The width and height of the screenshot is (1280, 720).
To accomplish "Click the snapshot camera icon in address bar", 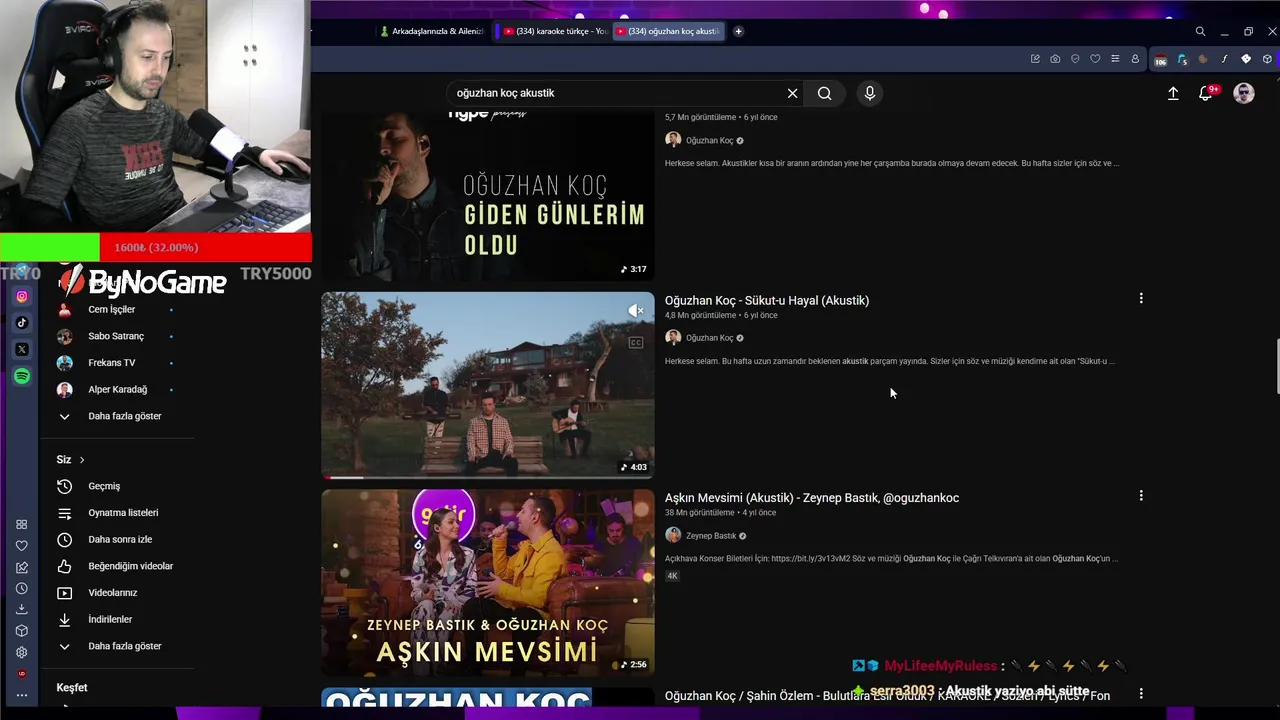I will pyautogui.click(x=1055, y=59).
